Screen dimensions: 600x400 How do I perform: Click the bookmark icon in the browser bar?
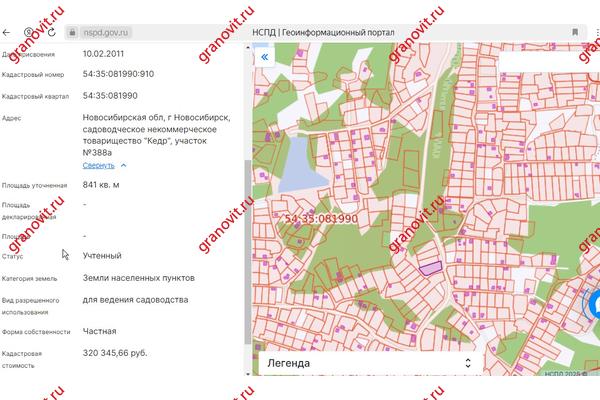575,32
